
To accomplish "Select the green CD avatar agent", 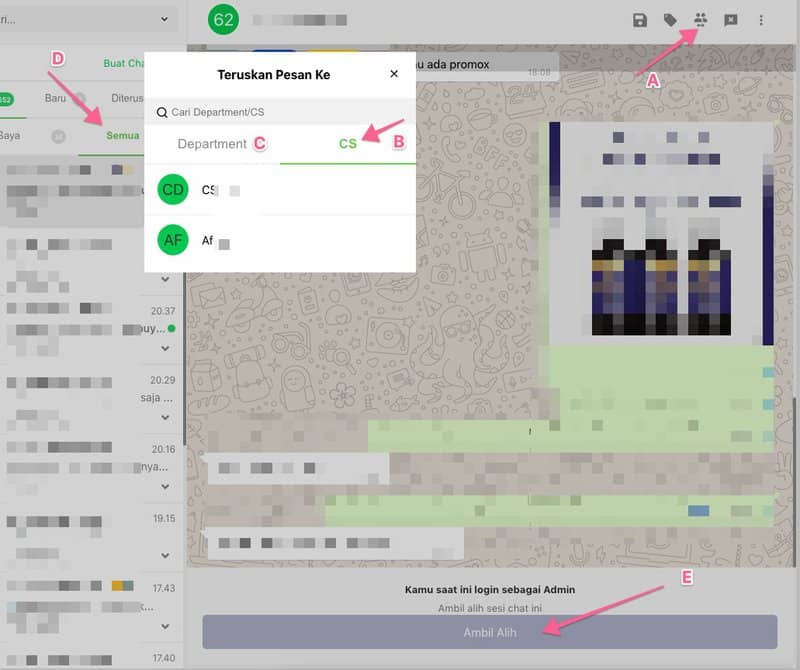I will (x=173, y=190).
